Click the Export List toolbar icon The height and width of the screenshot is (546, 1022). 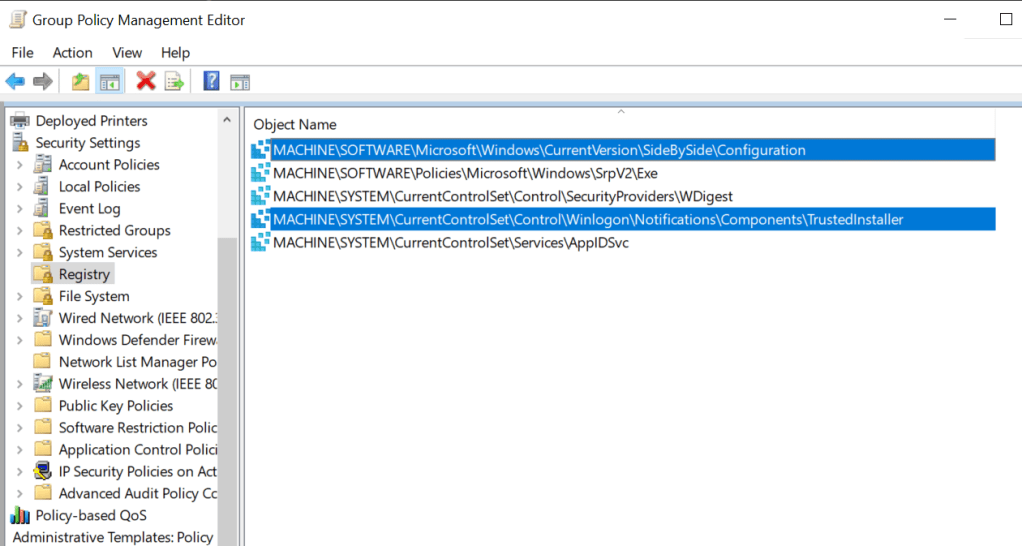pyautogui.click(x=174, y=82)
